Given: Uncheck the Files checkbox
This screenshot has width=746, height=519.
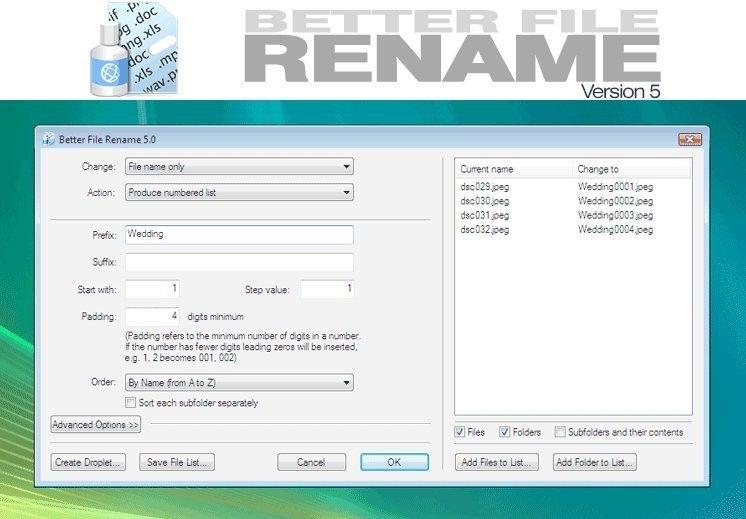Looking at the screenshot, I should click(x=460, y=432).
